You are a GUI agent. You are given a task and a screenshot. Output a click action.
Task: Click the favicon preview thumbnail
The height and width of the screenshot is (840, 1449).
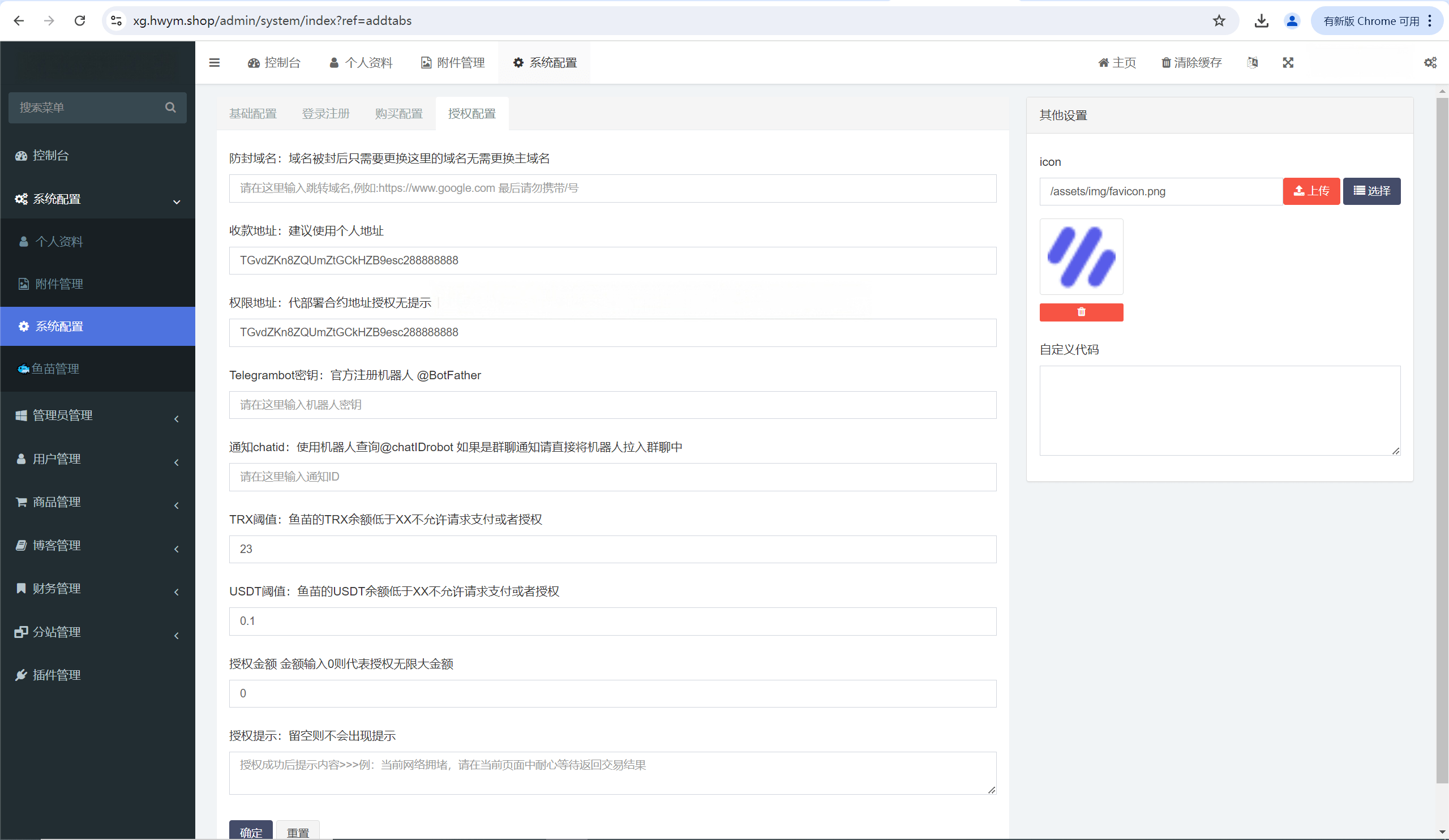(1081, 256)
